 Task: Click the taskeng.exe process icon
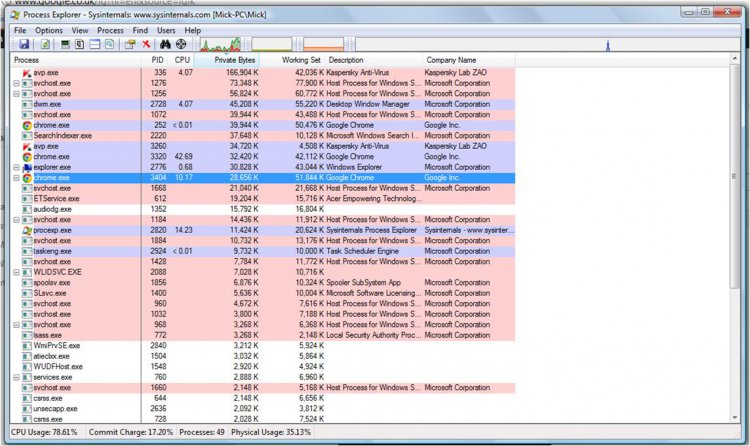tap(27, 251)
